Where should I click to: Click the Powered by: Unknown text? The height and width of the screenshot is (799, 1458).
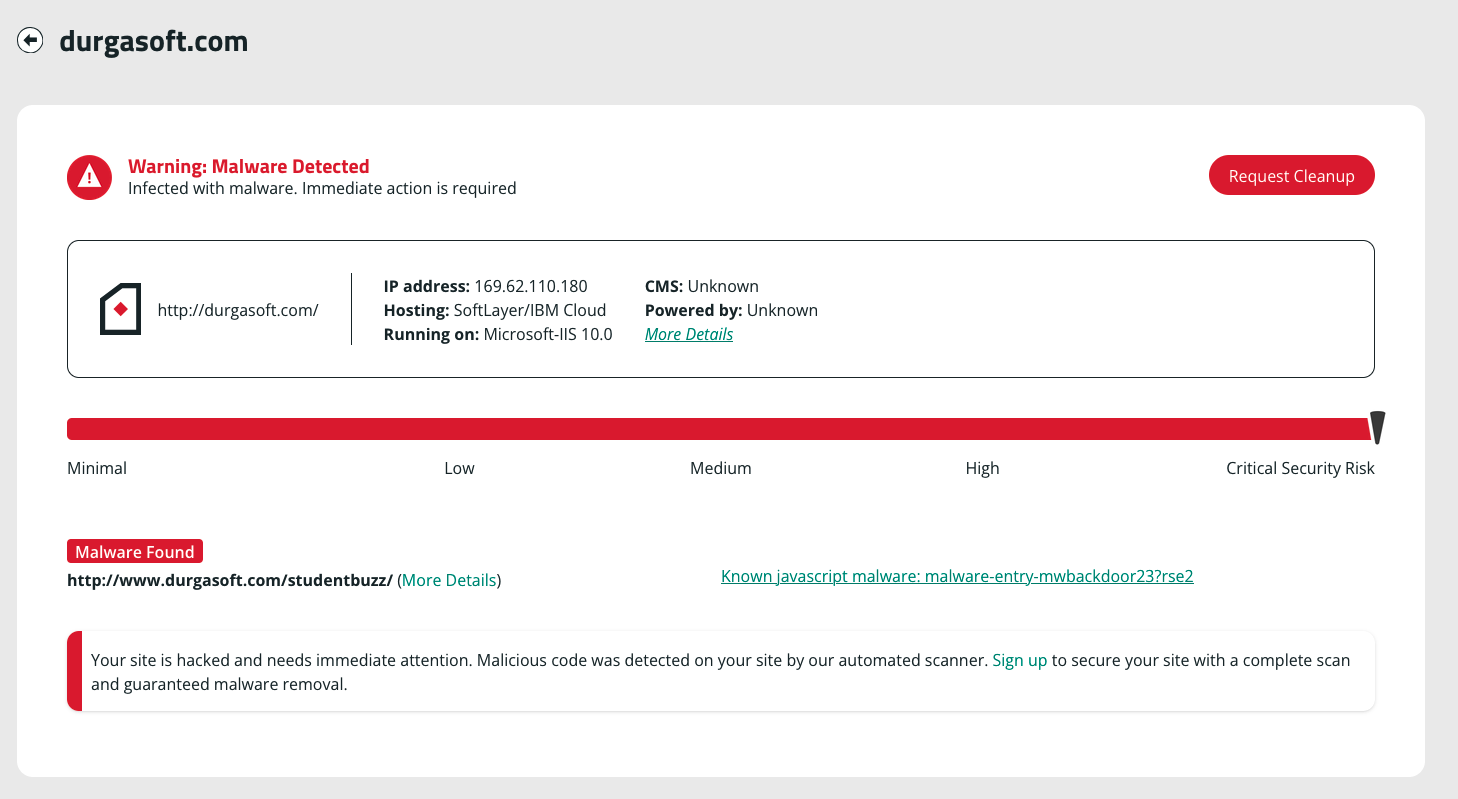(x=731, y=310)
